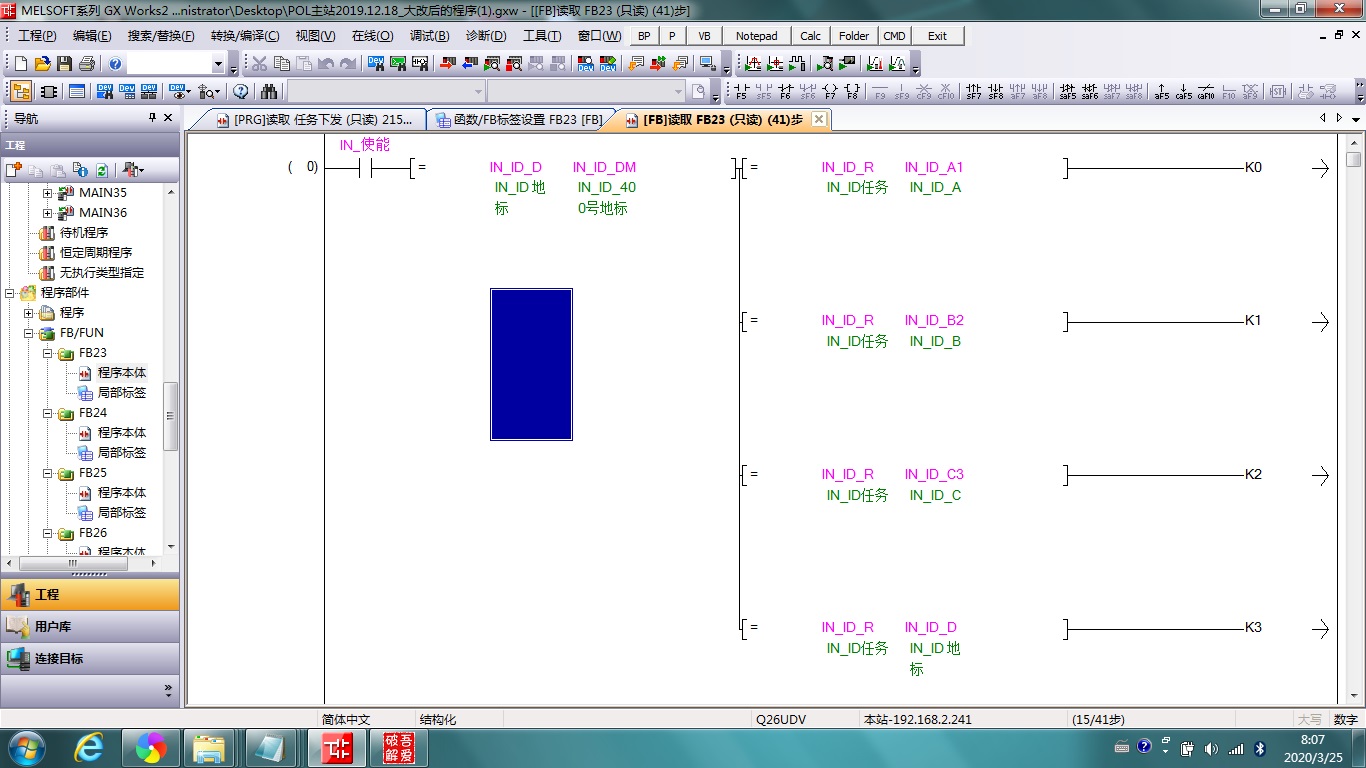Insert rising pulse contact sF7 icon
This screenshot has height=768, width=1366.
[x=973, y=92]
